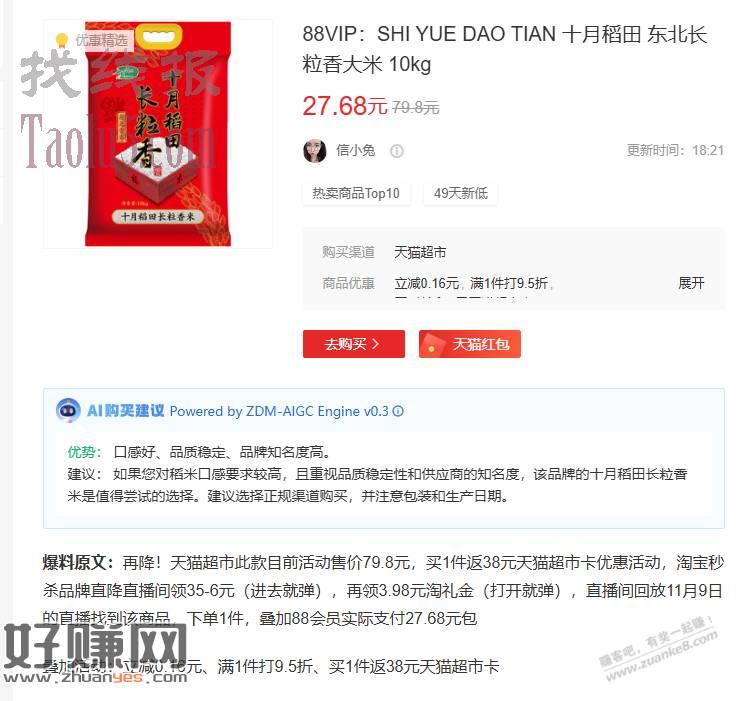Image resolution: width=742 pixels, height=701 pixels.
Task: Open the rice bag product image
Action: coord(158,134)
